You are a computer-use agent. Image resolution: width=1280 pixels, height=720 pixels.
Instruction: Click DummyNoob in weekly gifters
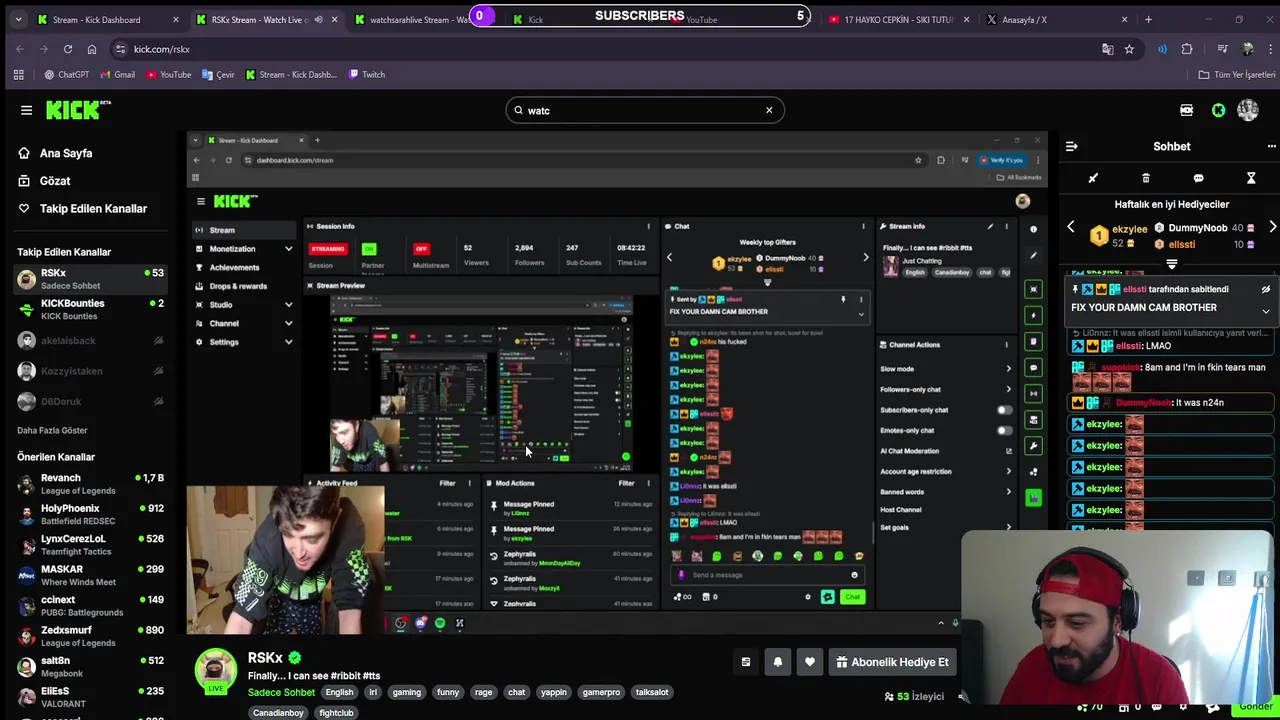coord(1197,228)
